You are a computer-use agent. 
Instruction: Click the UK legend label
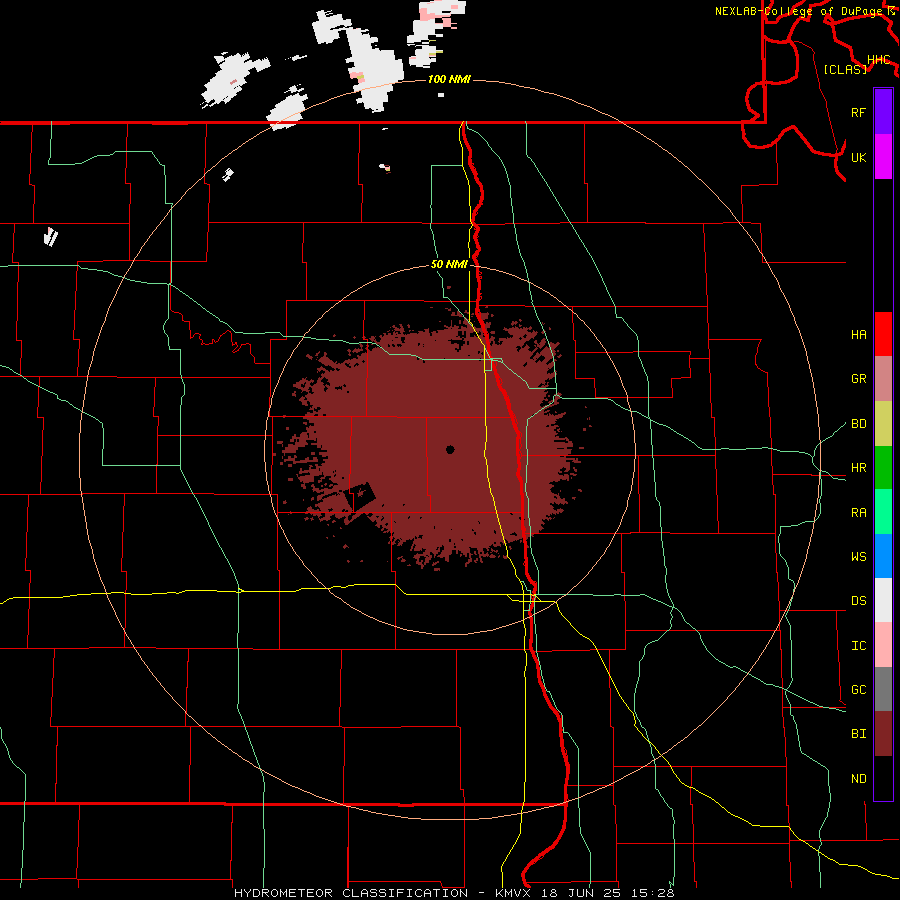point(858,157)
